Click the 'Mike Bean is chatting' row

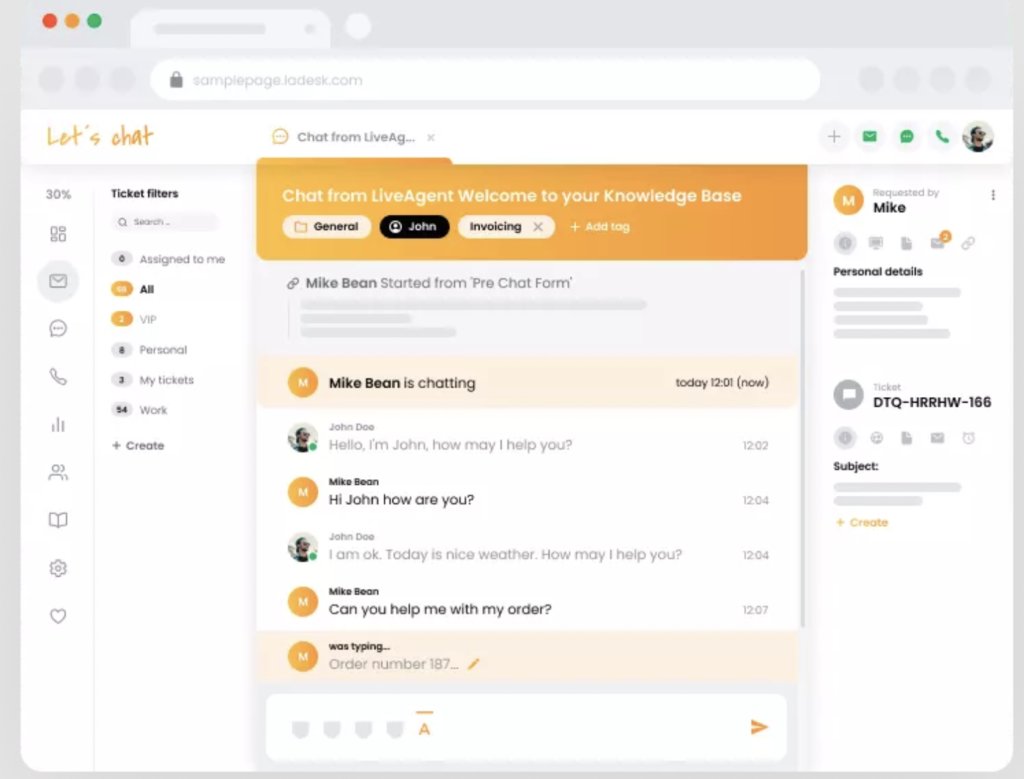[527, 383]
